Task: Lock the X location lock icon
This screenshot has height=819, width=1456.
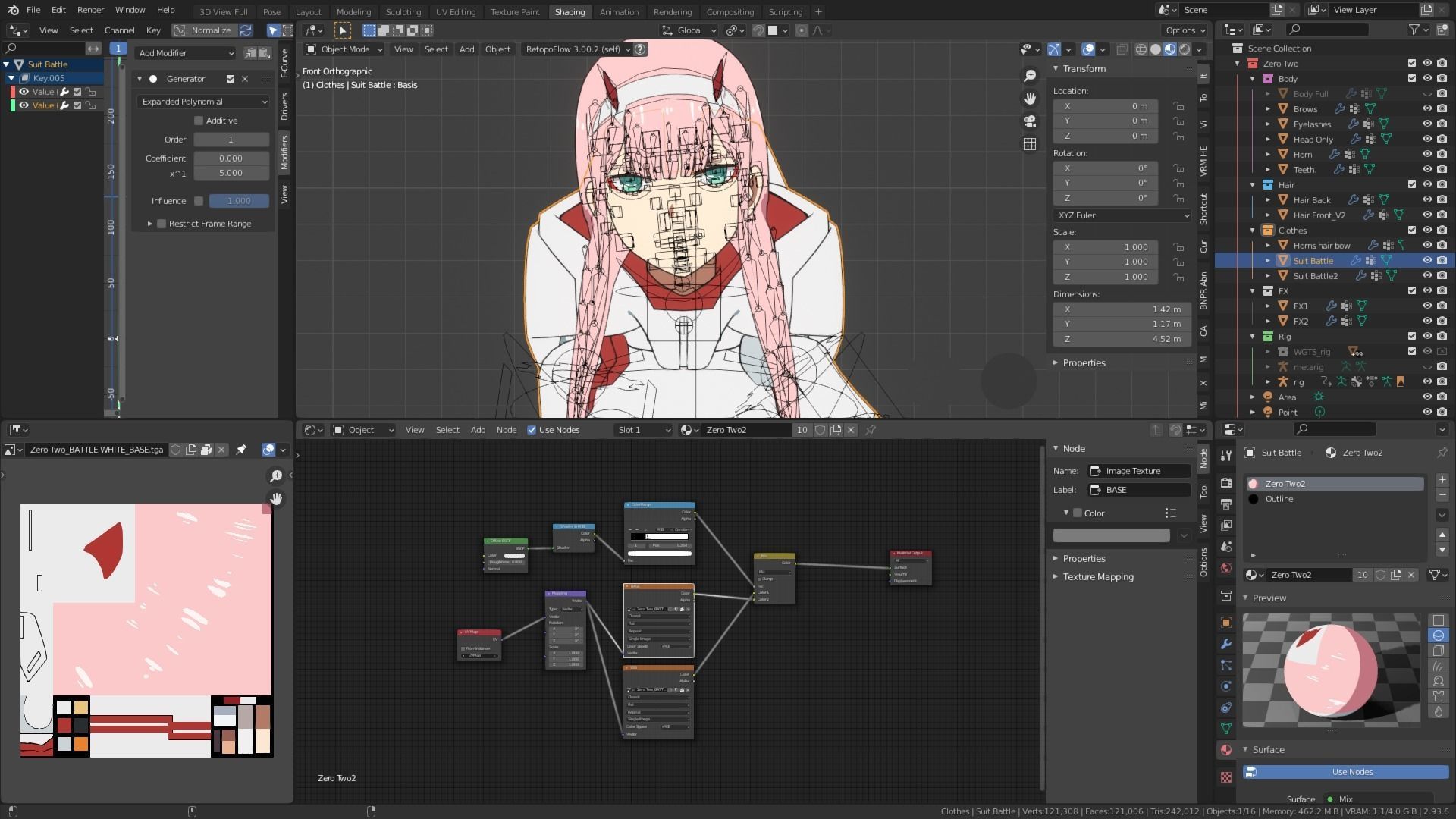Action: tap(1178, 106)
